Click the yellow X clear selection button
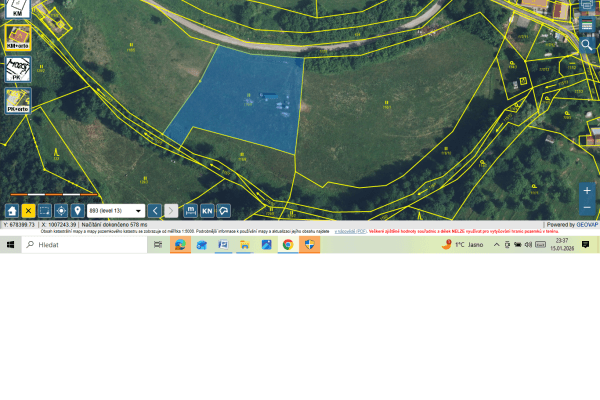 [x=28, y=211]
